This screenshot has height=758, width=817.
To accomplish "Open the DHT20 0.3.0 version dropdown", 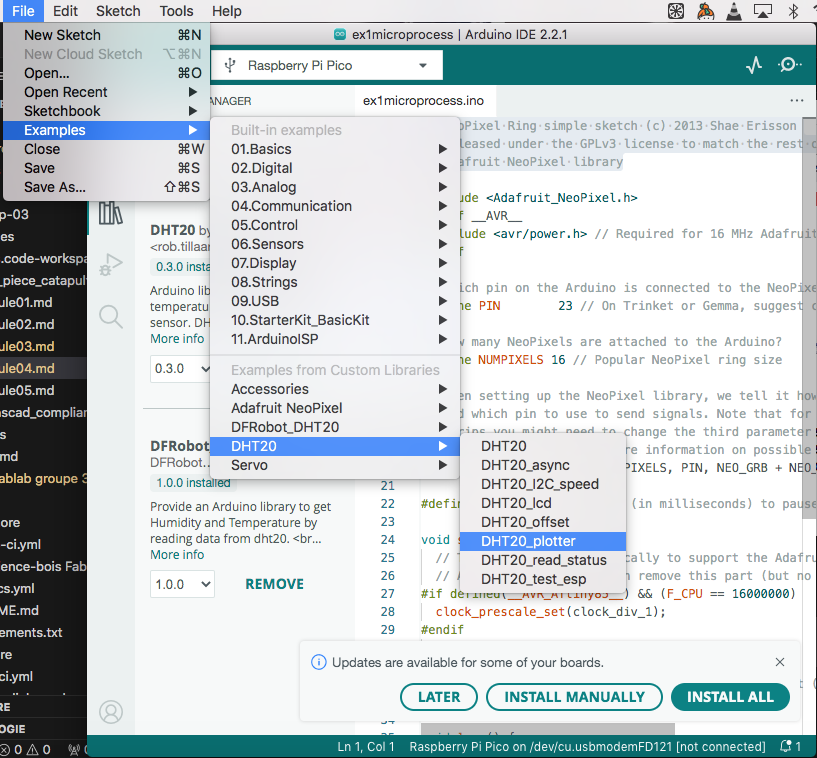I will pos(181,369).
